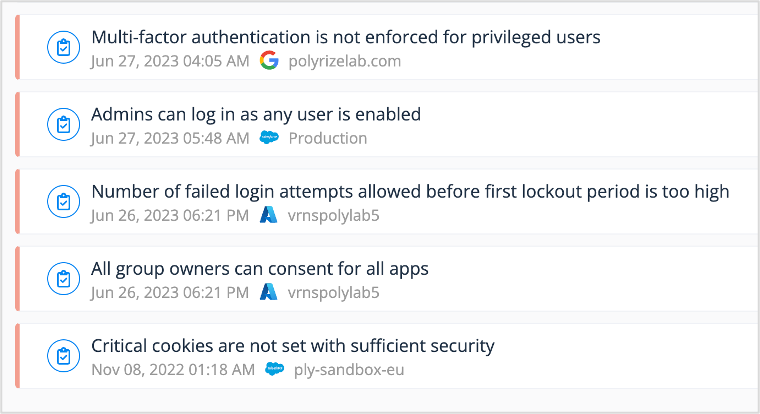760x414 pixels.
Task: Click Azure logo in group owners consent row
Action: 269,292
